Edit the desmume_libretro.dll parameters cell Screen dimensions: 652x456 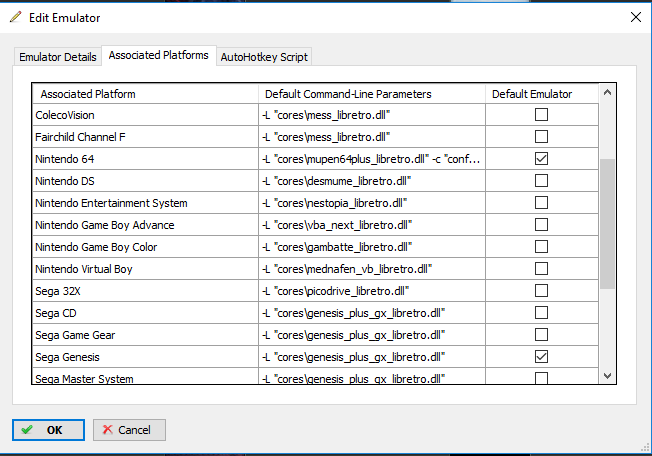(x=372, y=181)
